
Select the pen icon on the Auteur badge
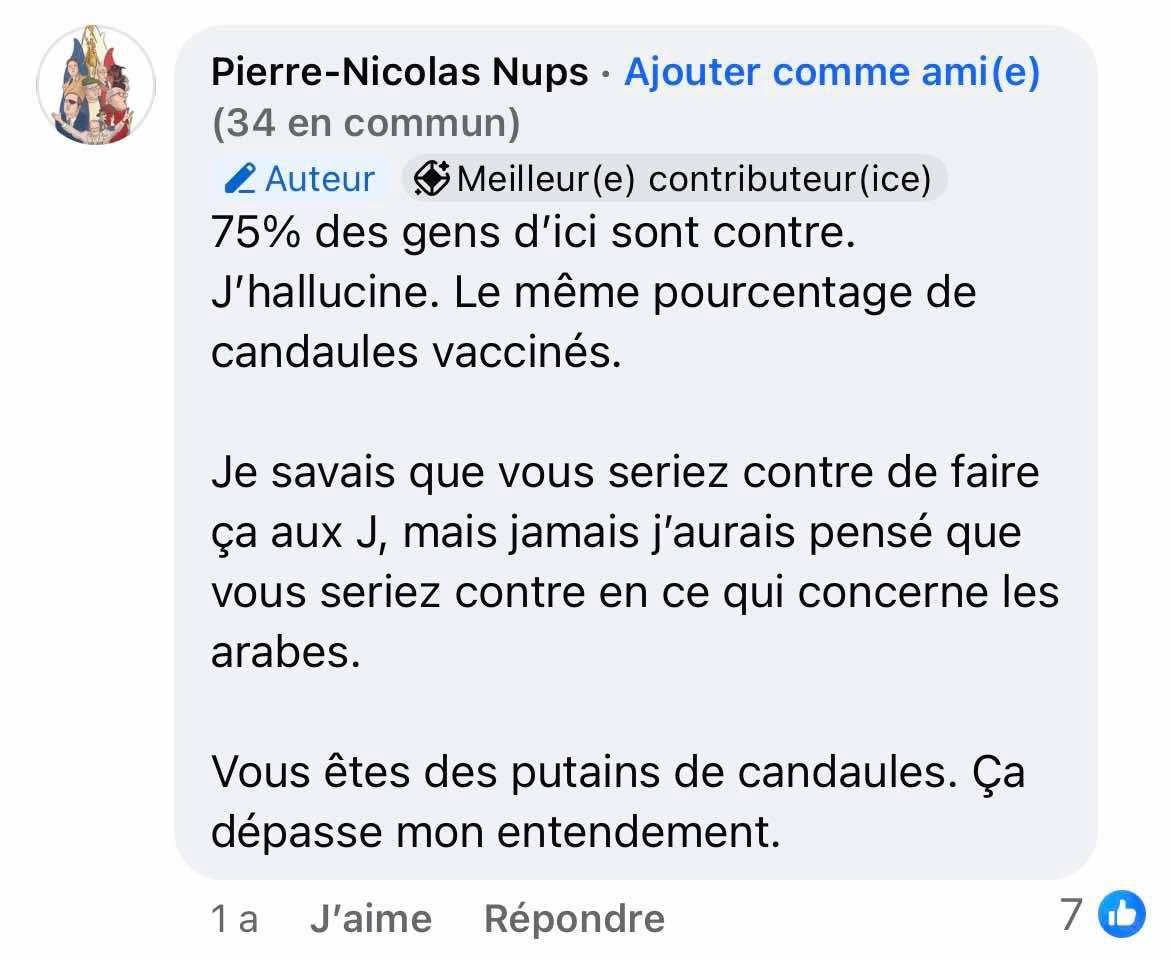tap(238, 178)
